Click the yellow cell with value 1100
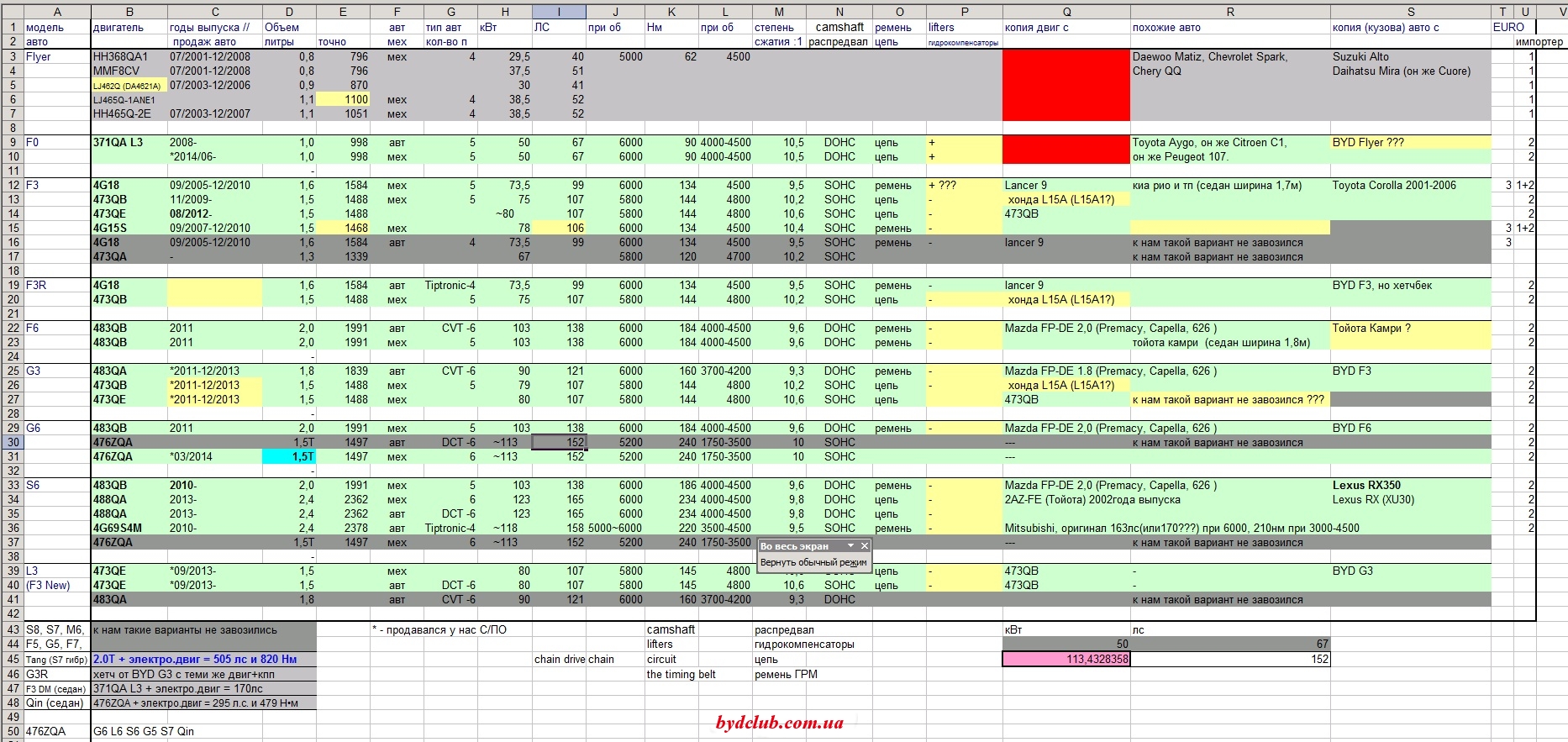This screenshot has width=1568, height=742. point(343,99)
